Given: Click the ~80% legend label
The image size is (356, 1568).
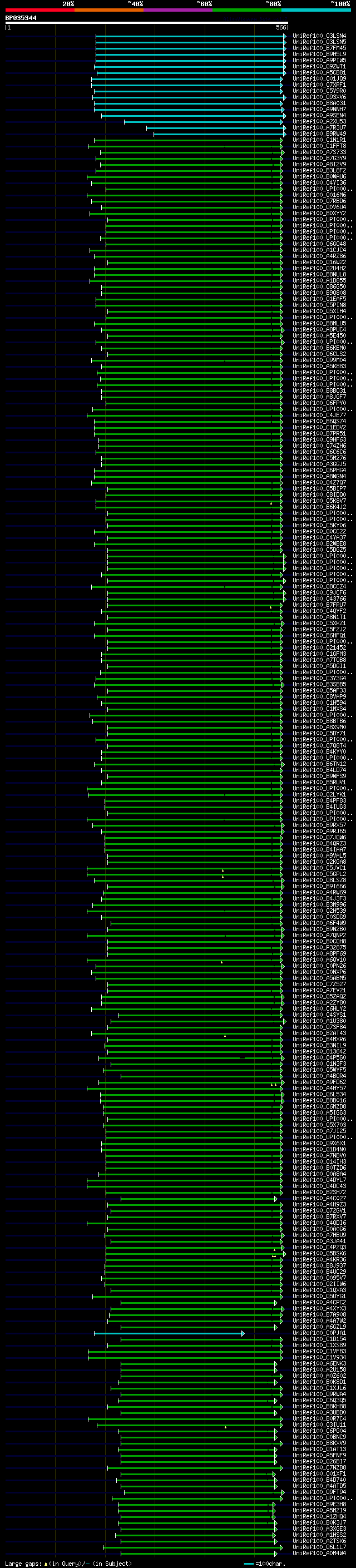Looking at the screenshot, I should (273, 4).
